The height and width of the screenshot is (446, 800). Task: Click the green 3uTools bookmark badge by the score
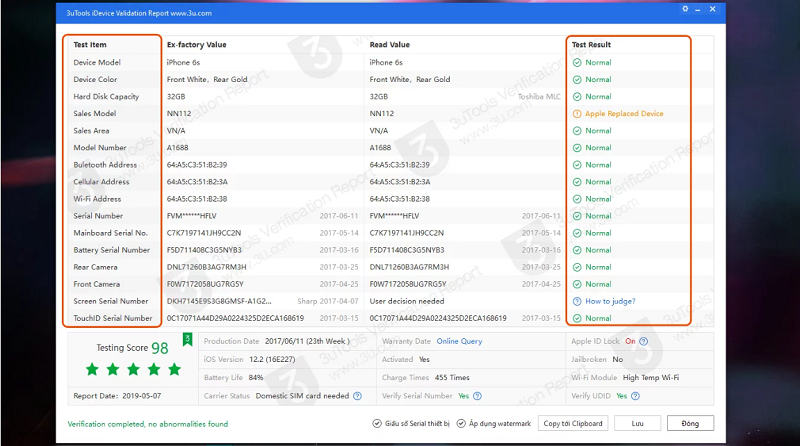click(x=187, y=339)
